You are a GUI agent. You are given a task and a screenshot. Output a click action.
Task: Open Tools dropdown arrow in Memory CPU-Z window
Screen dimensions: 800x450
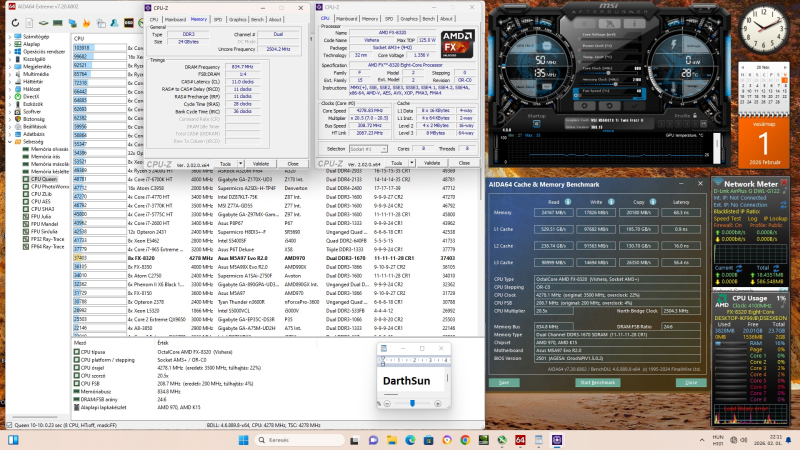[240, 164]
